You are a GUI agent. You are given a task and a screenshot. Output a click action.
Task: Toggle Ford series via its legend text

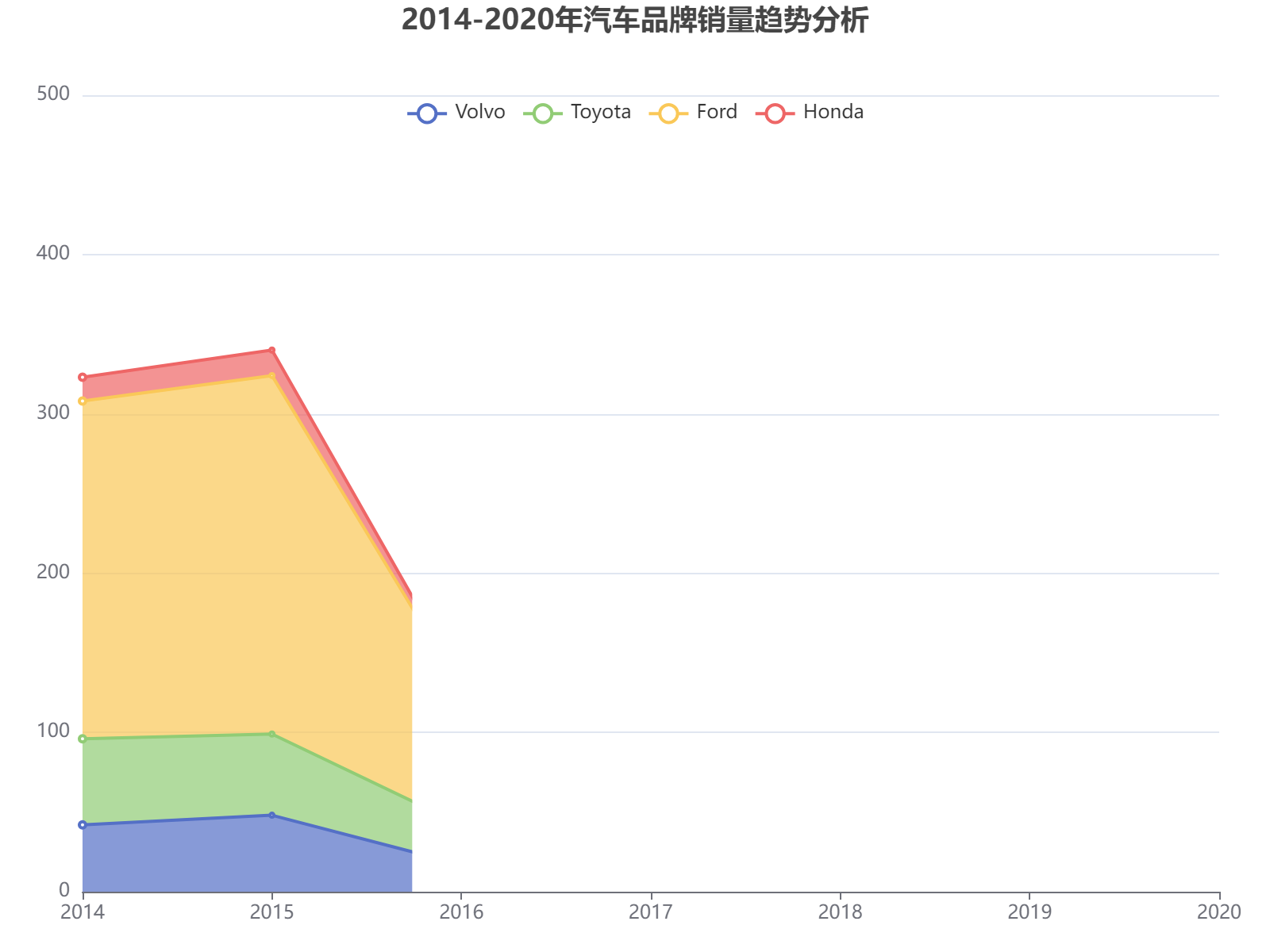coord(716,112)
